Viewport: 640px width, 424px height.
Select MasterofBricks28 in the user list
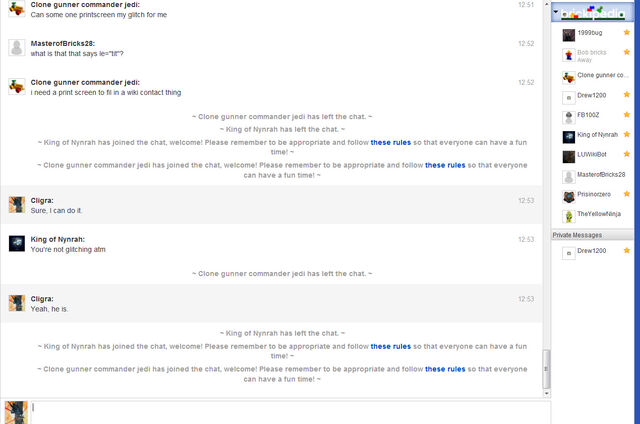point(596,175)
